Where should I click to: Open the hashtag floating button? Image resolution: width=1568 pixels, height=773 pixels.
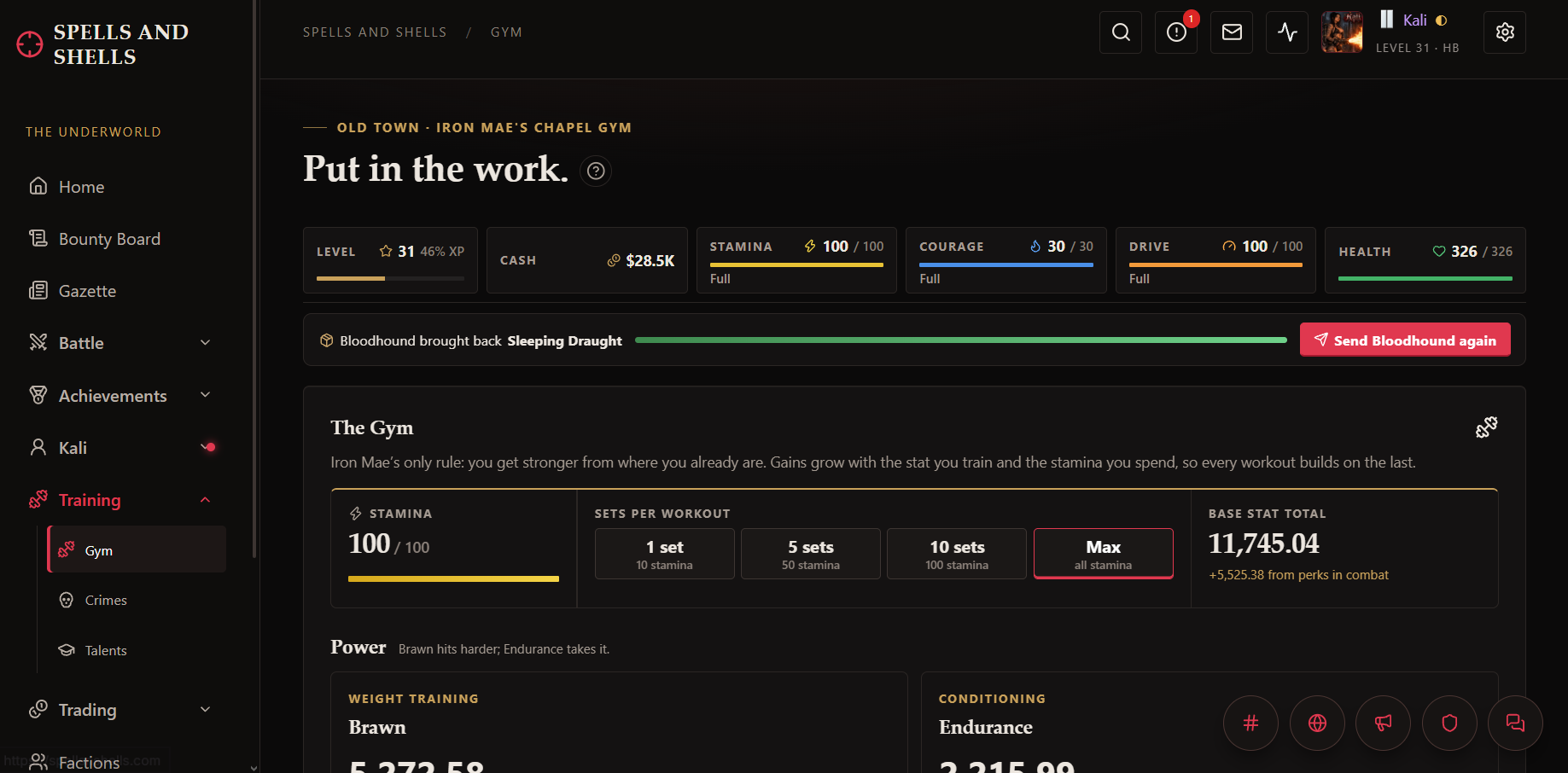[x=1250, y=724]
